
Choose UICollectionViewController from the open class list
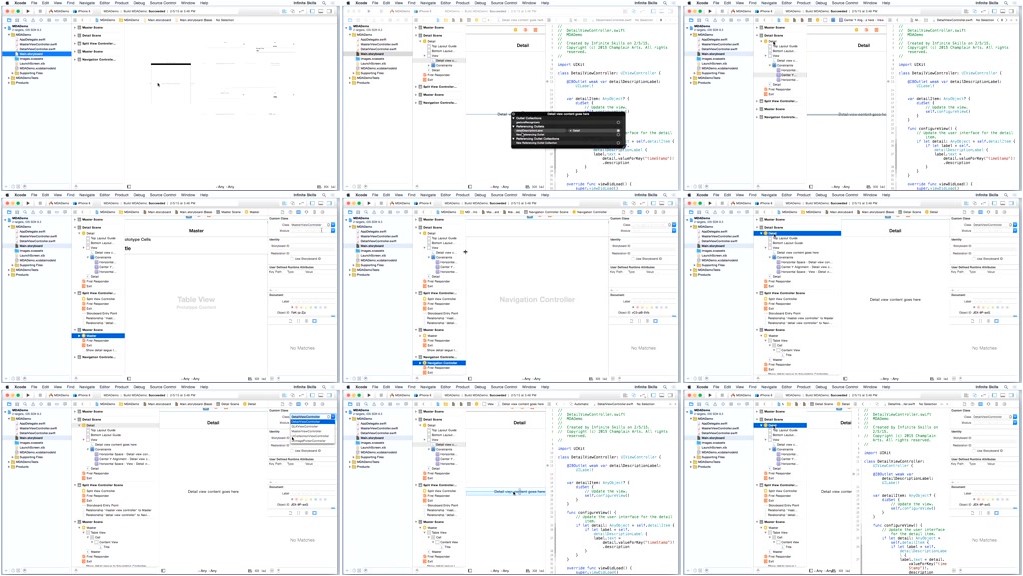click(x=311, y=436)
